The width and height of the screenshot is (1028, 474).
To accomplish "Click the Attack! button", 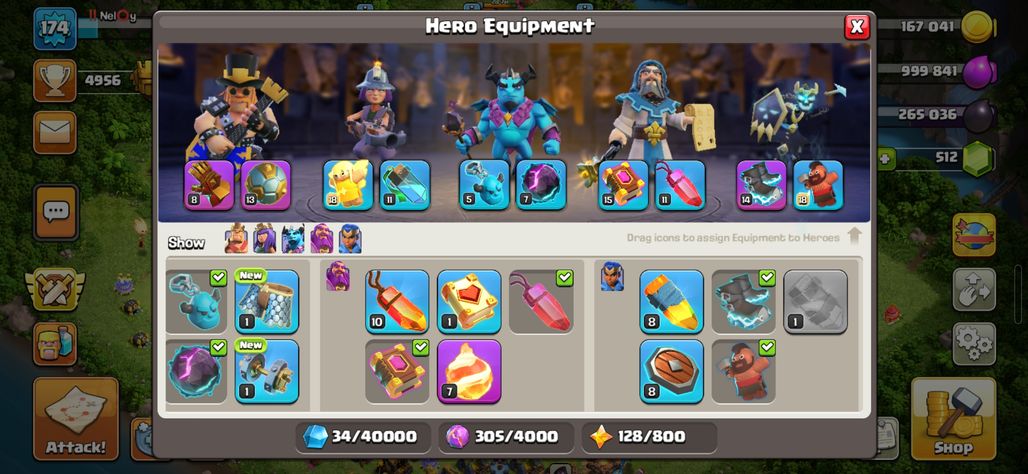I will 76,418.
